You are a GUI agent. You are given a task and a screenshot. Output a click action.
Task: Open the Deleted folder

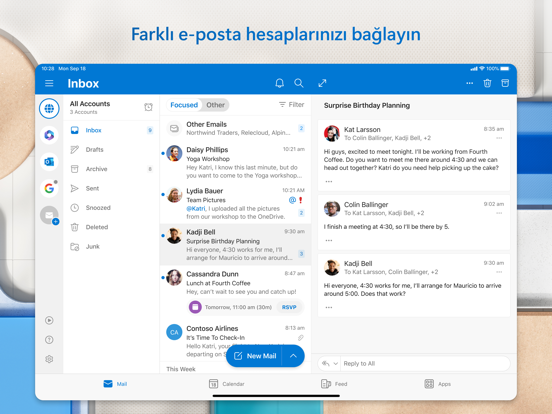pos(111,227)
